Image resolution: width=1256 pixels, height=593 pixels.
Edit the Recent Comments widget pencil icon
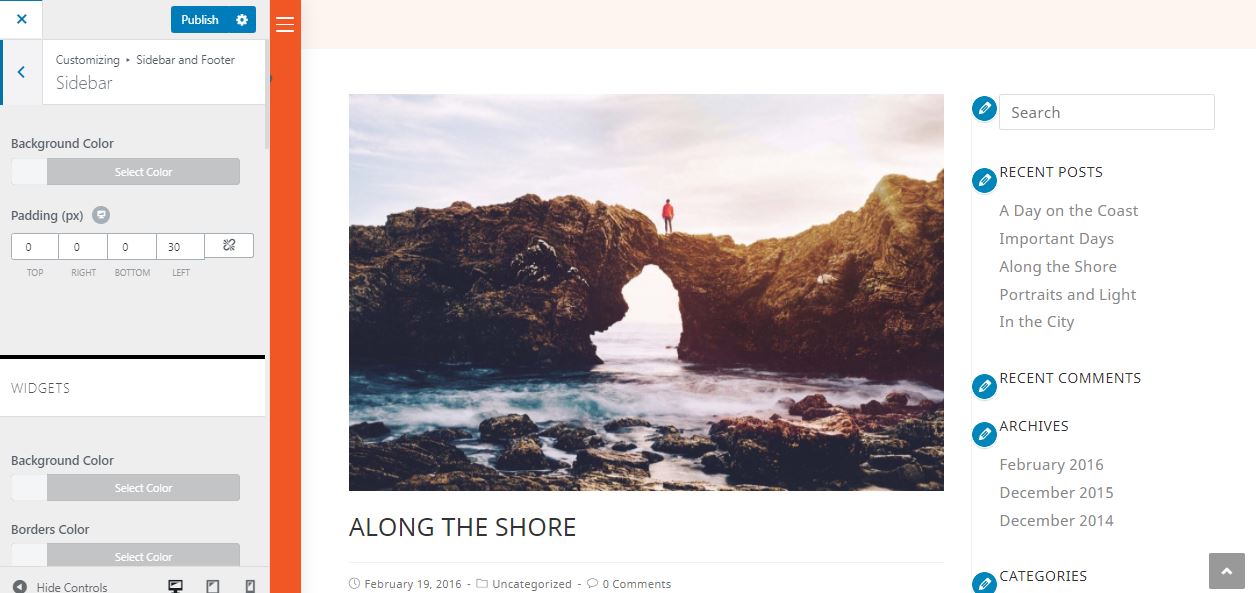click(984, 385)
